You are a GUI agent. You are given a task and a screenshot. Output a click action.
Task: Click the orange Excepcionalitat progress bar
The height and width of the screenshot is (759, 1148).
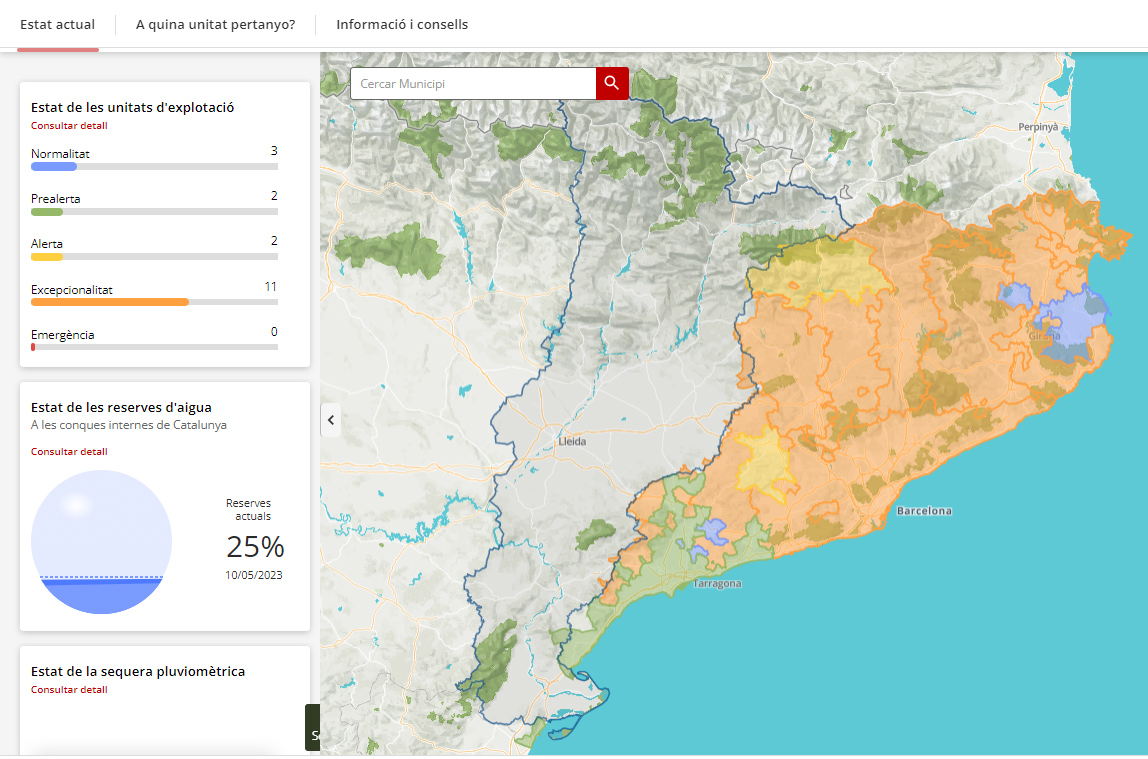(109, 302)
